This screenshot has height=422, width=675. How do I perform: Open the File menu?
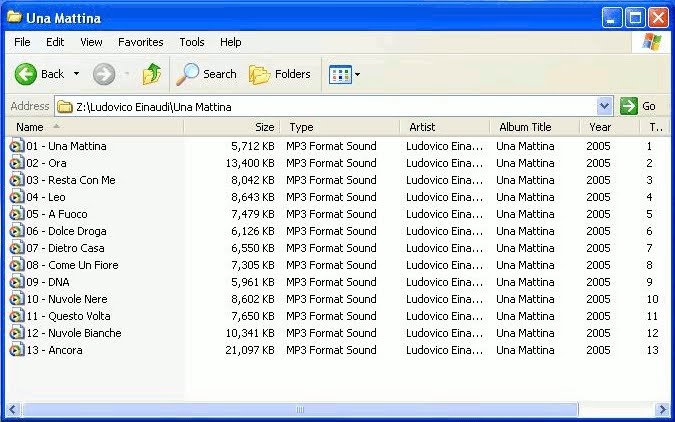click(22, 42)
